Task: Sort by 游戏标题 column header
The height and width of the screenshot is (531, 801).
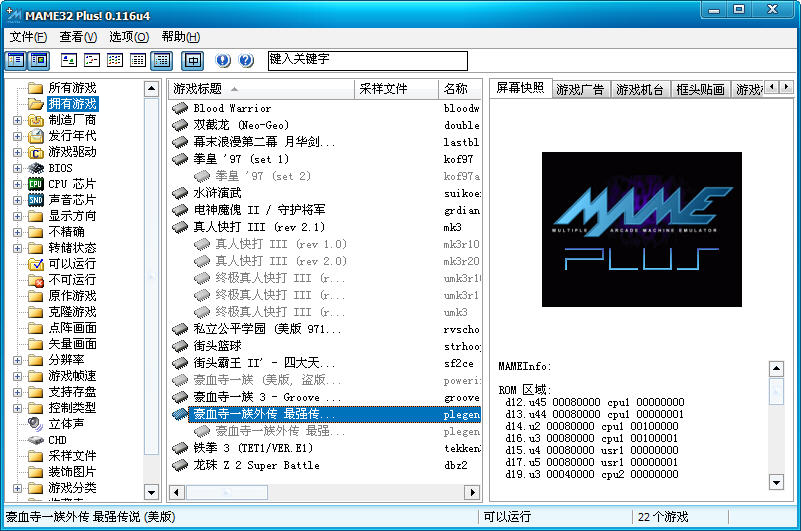Action: pos(260,89)
